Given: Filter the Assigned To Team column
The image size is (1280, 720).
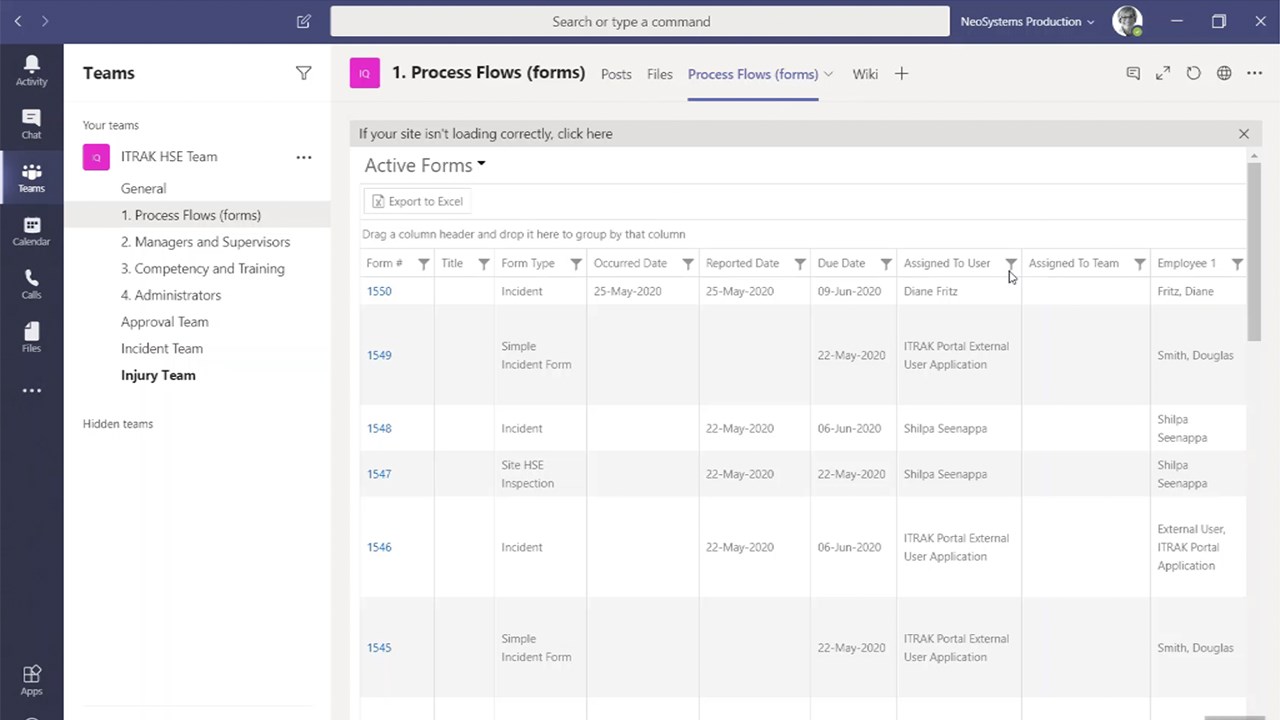Looking at the screenshot, I should click(x=1139, y=264).
